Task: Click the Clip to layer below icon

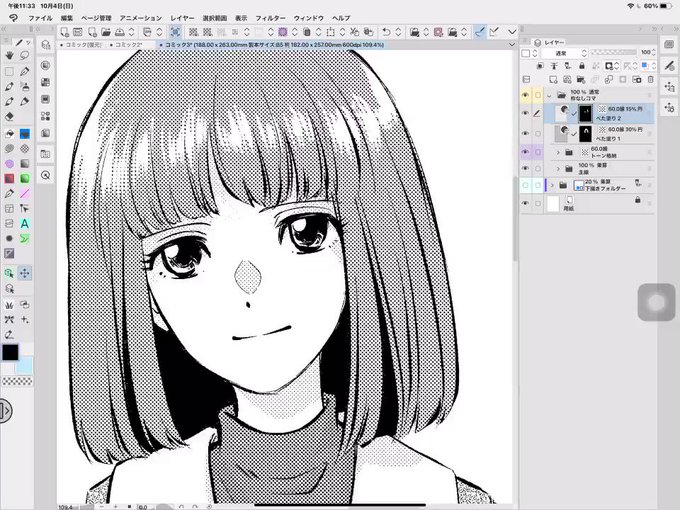Action: [x=540, y=66]
